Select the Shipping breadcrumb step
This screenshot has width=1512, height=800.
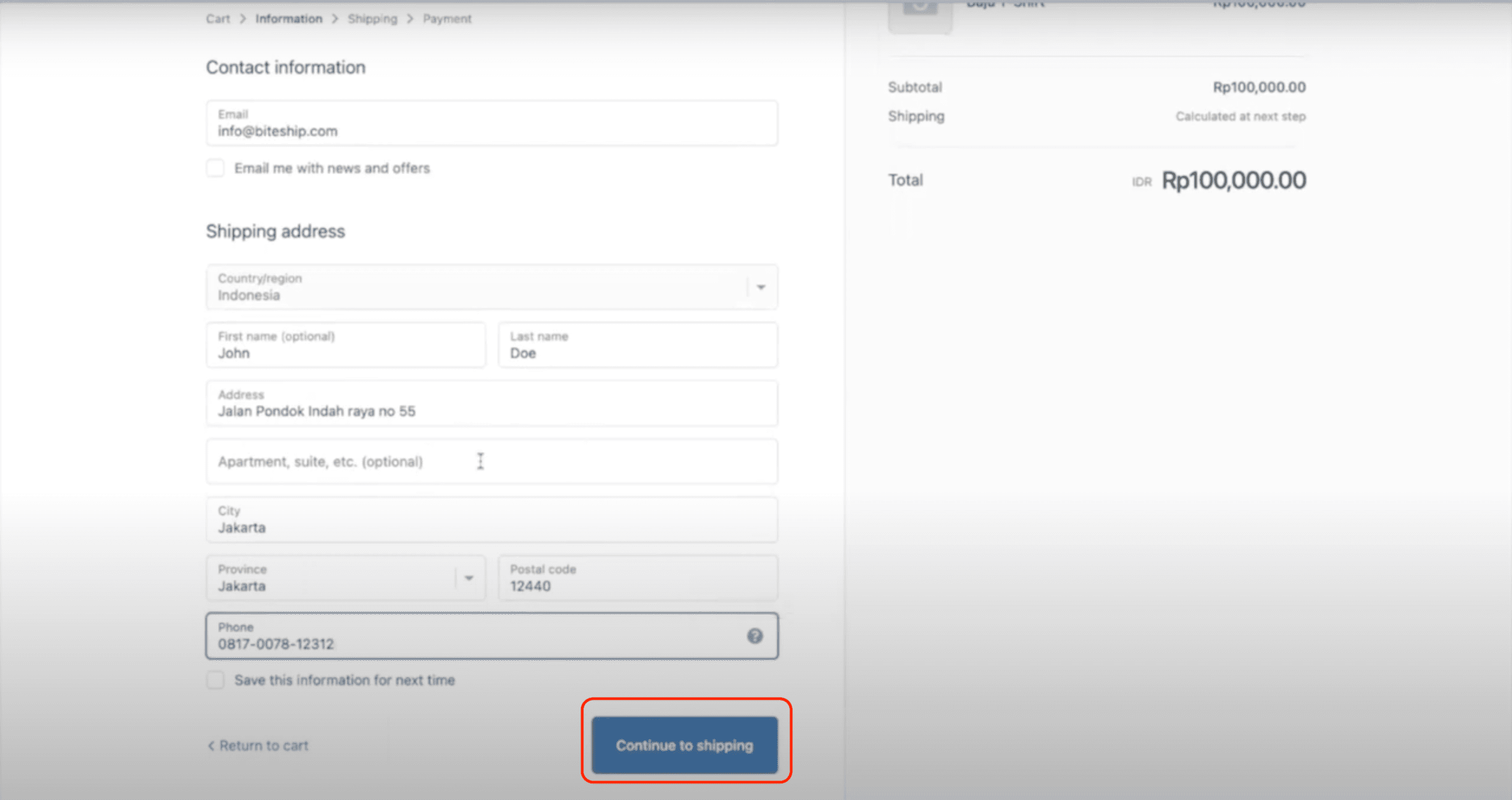(x=373, y=19)
